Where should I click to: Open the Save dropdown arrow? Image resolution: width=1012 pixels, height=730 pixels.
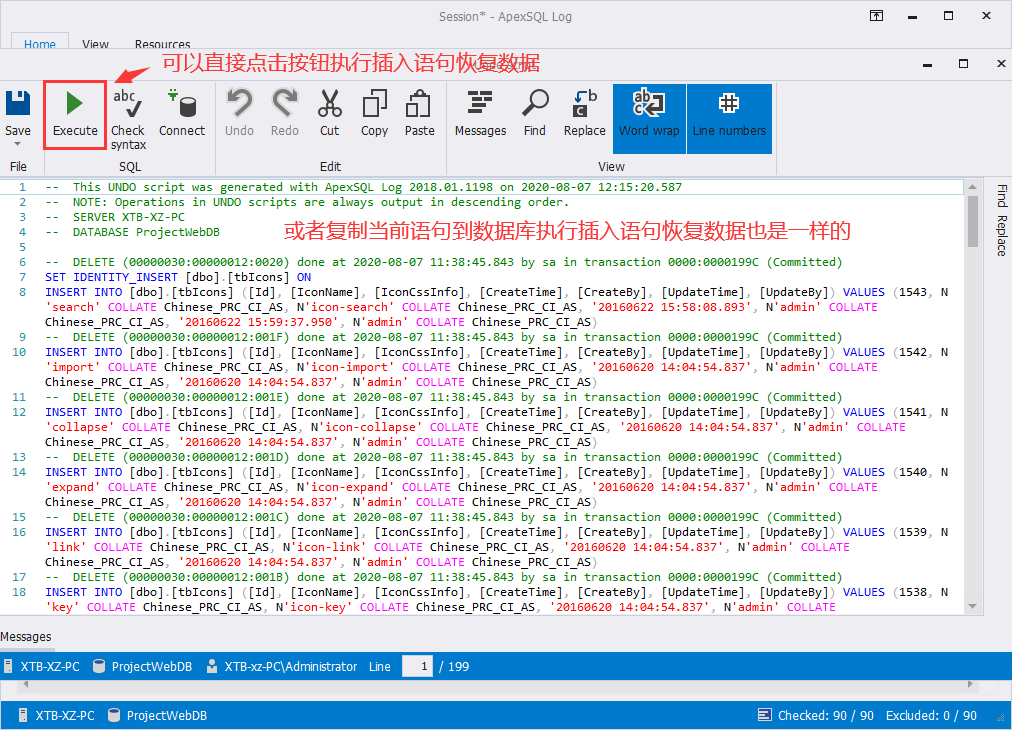tap(18, 145)
